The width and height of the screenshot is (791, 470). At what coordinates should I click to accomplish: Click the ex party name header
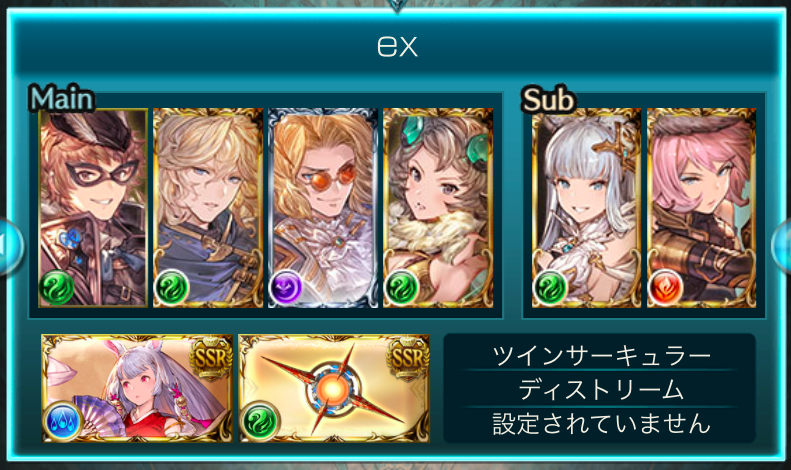397,46
